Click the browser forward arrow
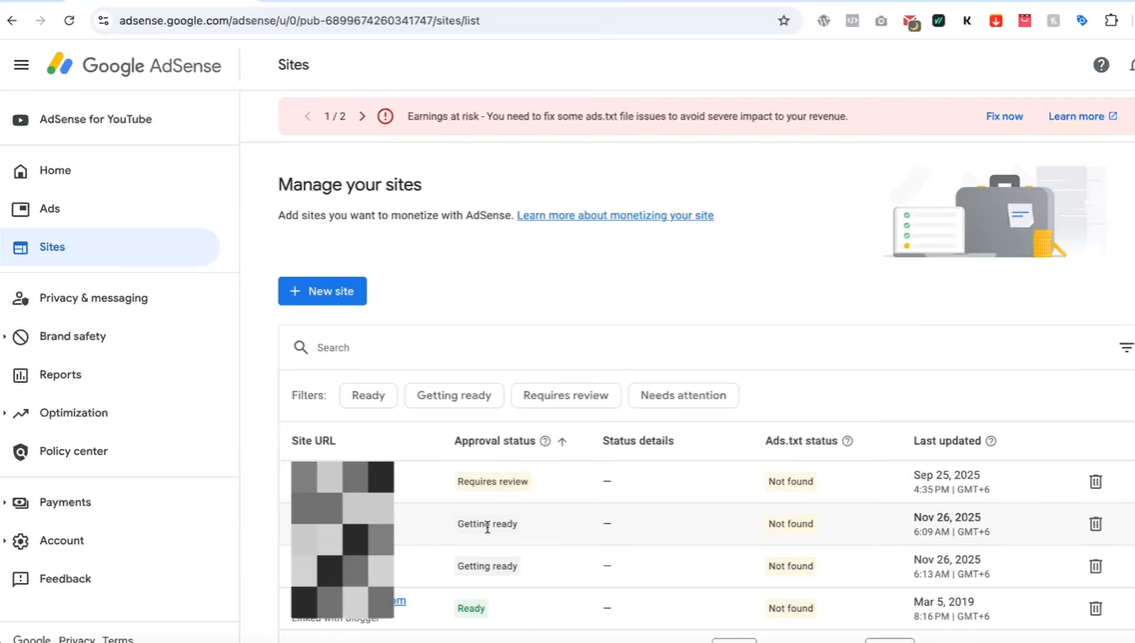 (x=41, y=21)
